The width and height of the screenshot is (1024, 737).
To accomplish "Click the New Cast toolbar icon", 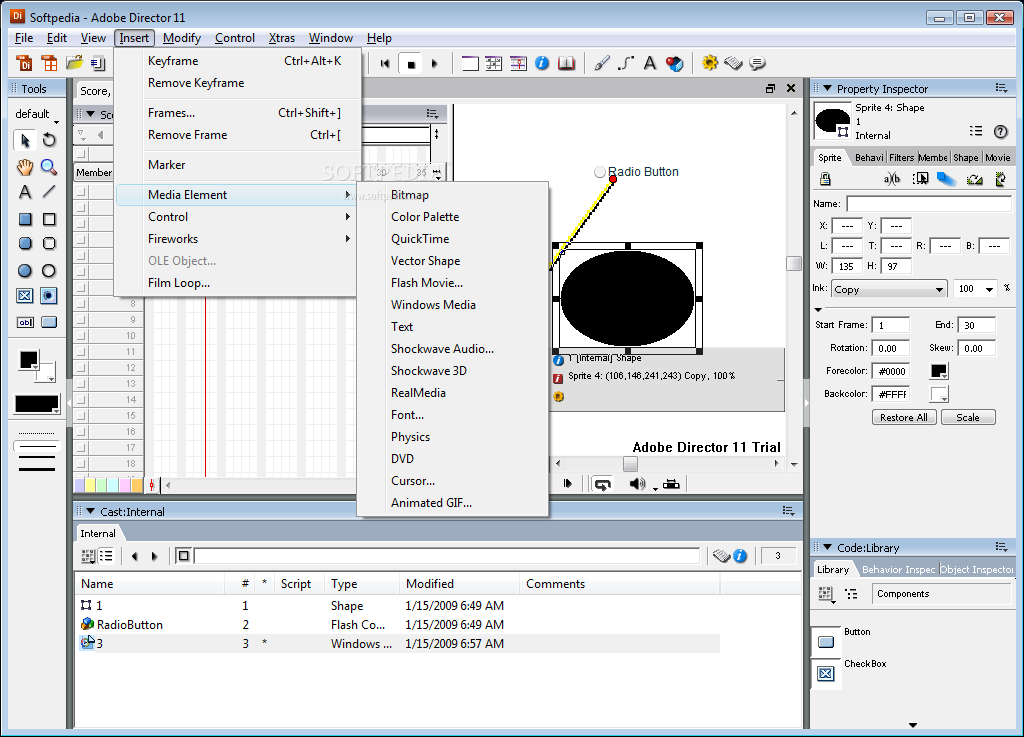I will click(49, 63).
